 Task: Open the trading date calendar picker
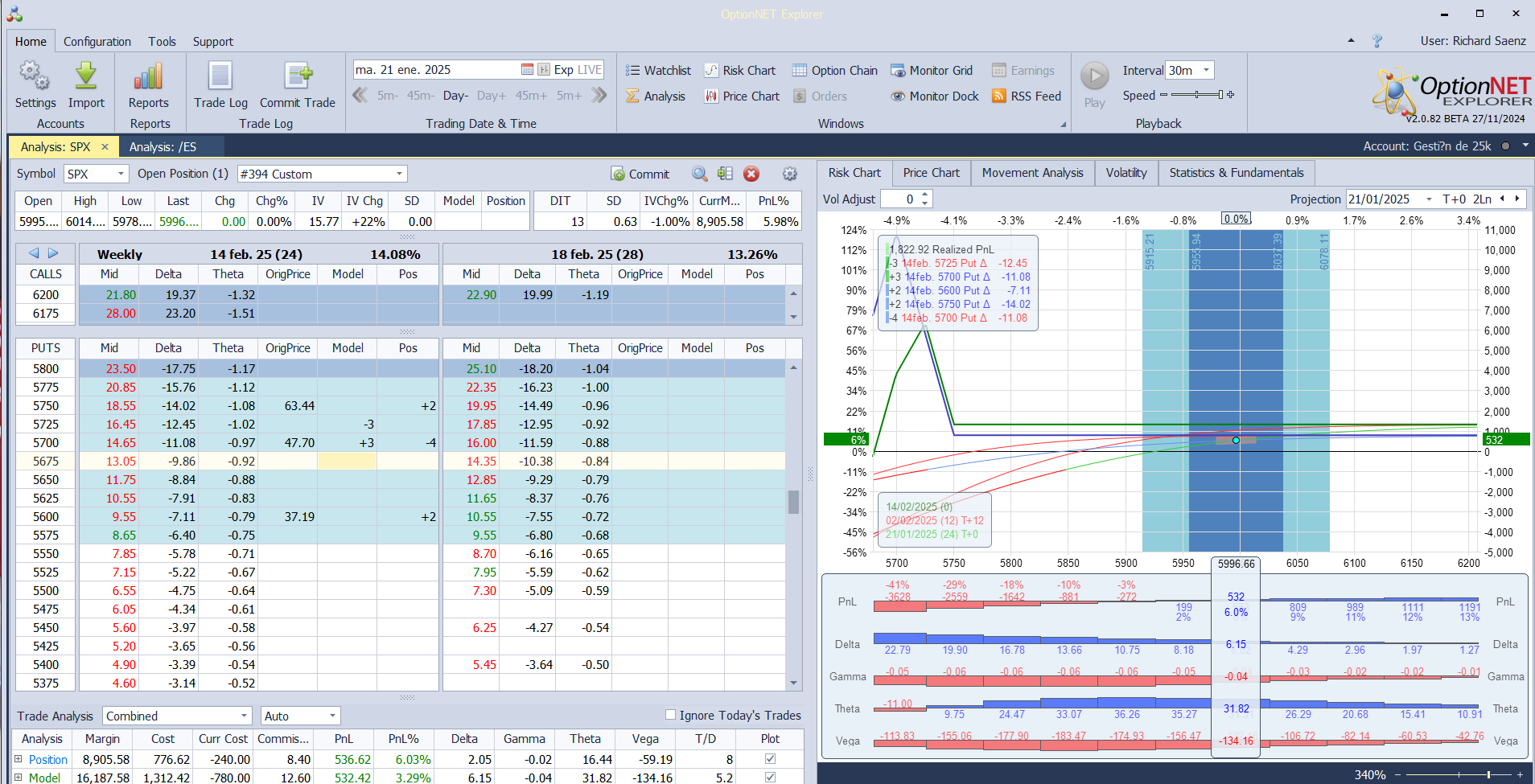coord(527,70)
